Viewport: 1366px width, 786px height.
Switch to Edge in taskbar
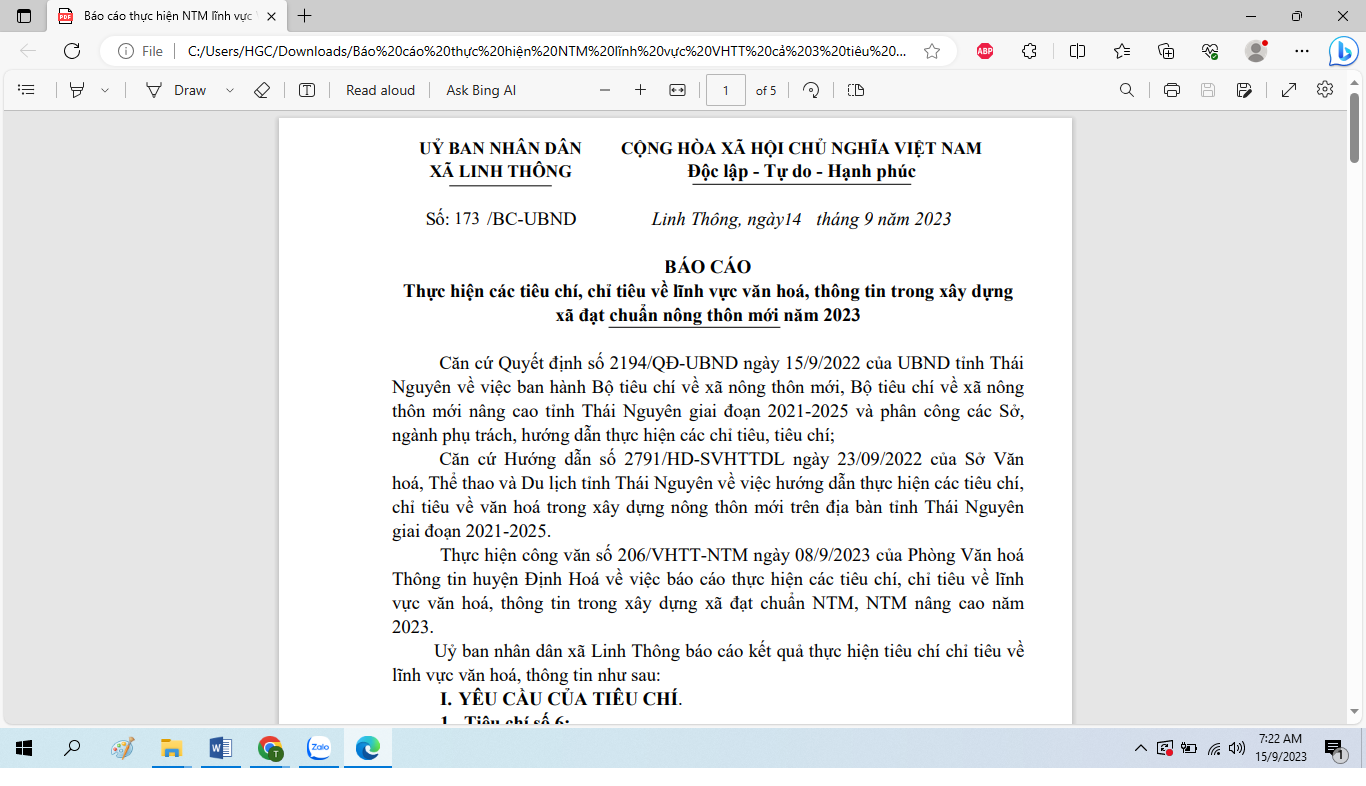pos(368,747)
